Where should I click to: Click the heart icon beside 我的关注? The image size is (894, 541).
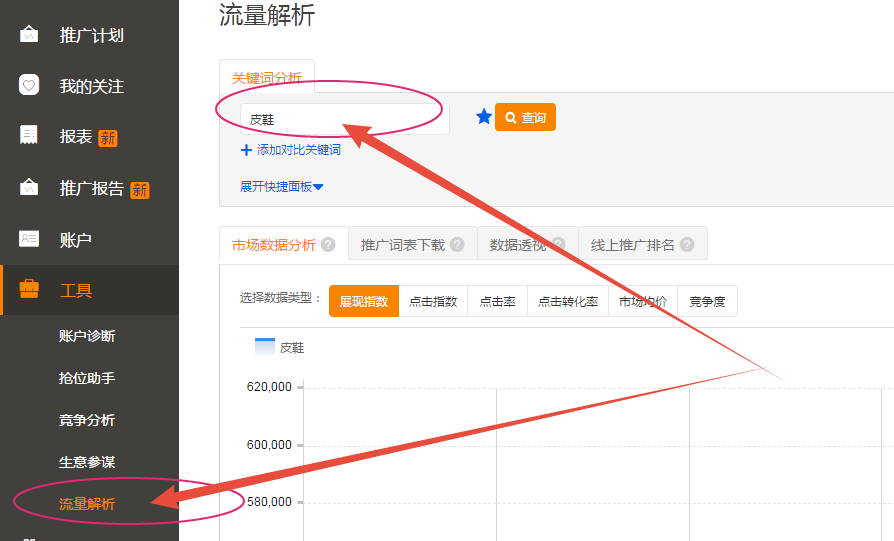point(29,86)
